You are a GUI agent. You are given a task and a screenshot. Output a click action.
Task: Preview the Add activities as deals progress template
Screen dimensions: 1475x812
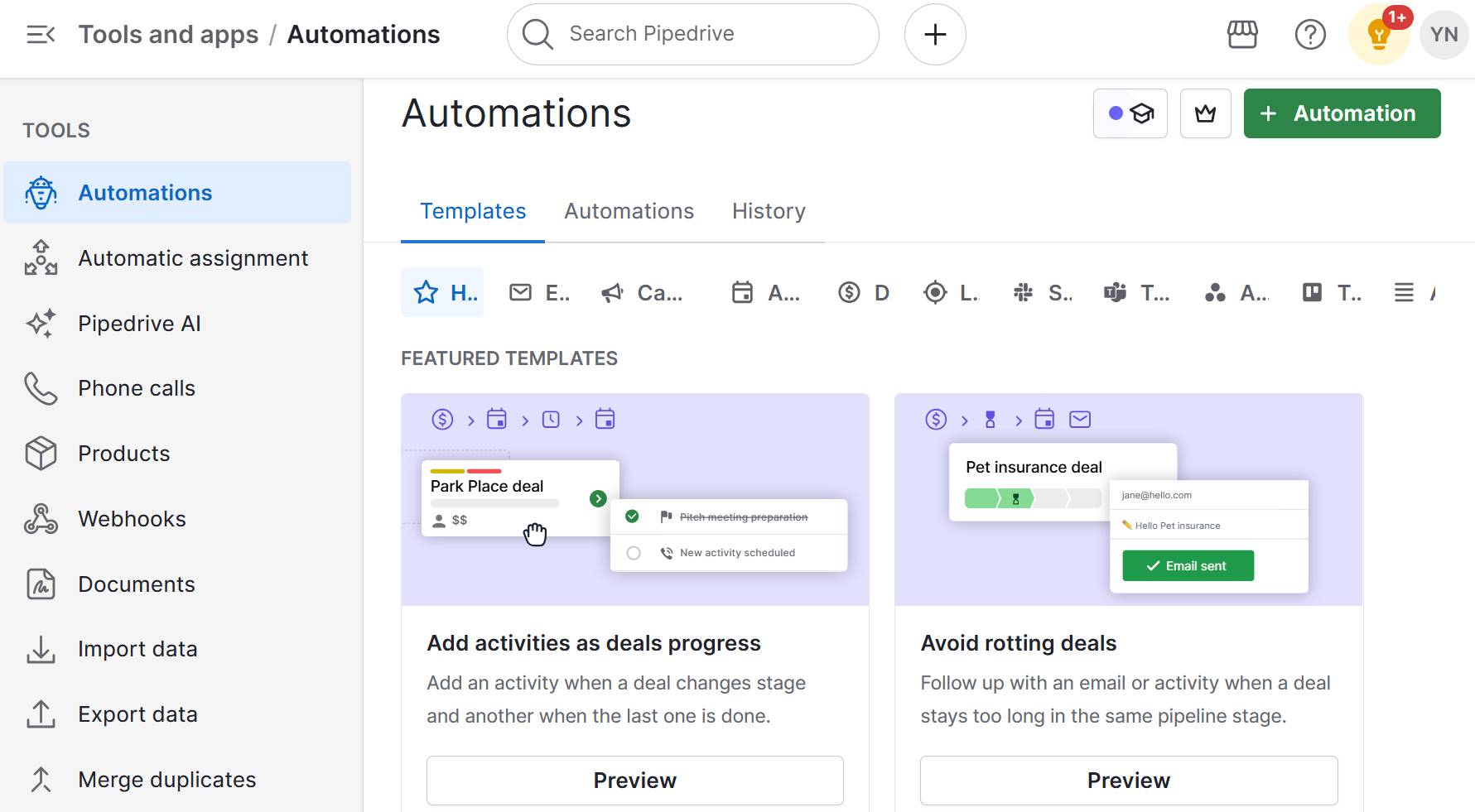pyautogui.click(x=635, y=781)
